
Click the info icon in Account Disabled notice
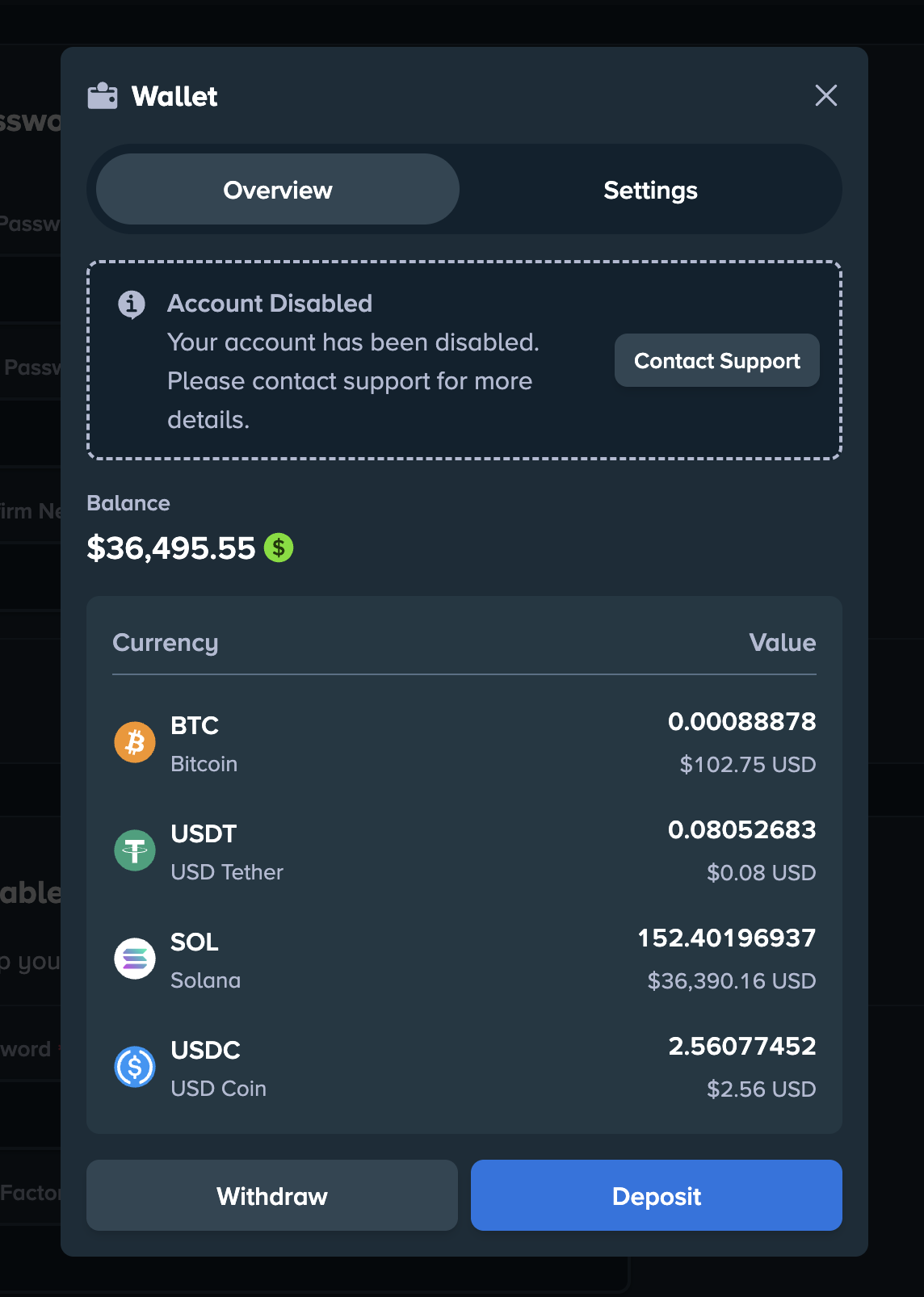132,304
